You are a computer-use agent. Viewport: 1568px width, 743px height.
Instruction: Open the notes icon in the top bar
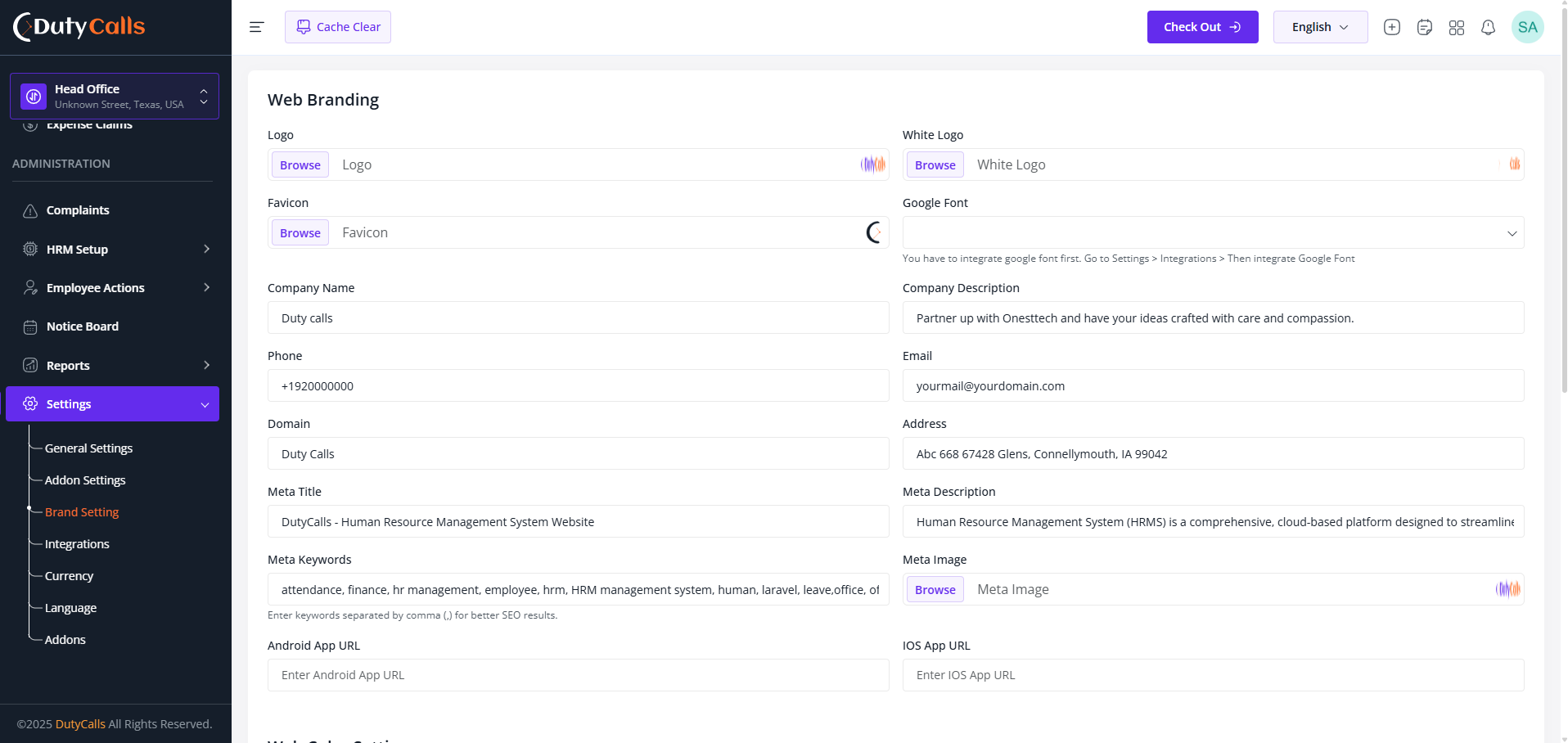[1424, 27]
